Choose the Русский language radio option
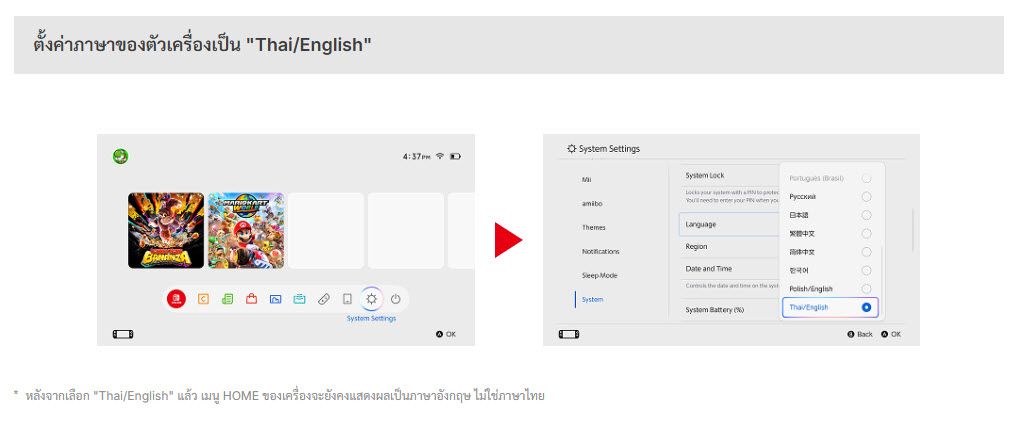 866,196
